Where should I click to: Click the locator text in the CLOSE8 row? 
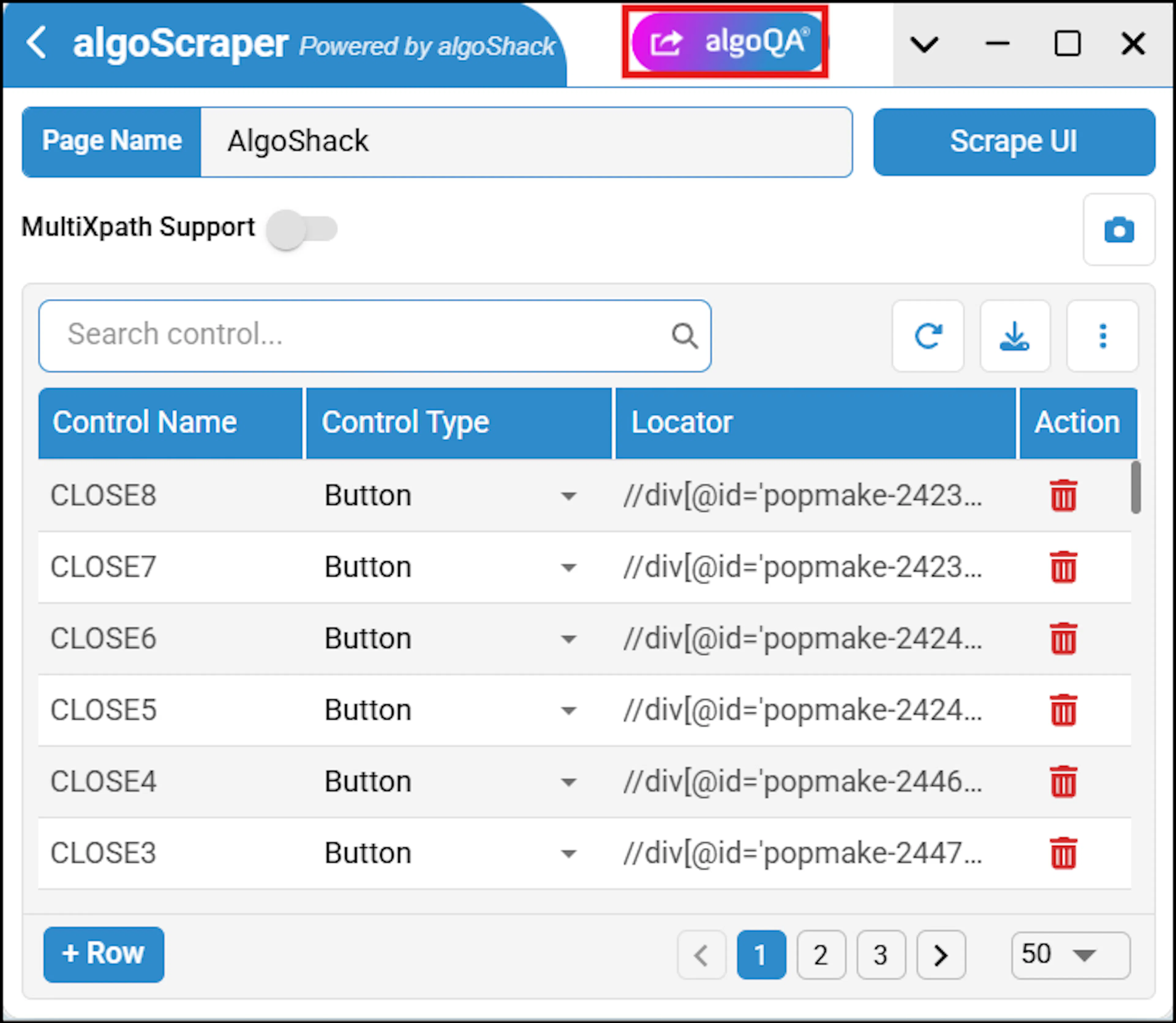803,496
